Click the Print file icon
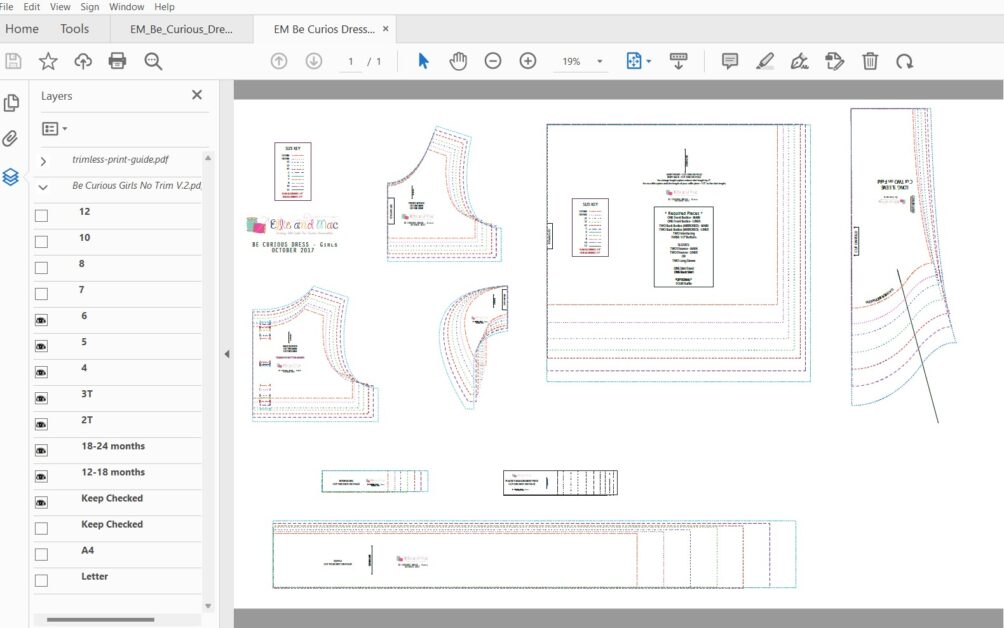The image size is (1004, 628). point(117,61)
